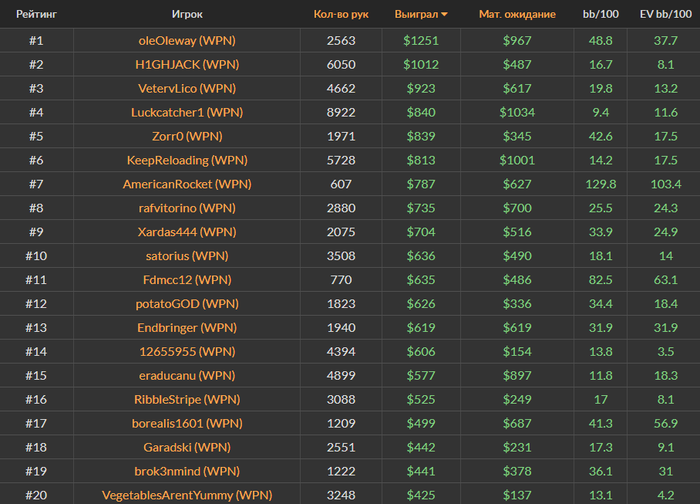Image resolution: width=700 pixels, height=504 pixels.
Task: Open VetervLico (WPN) player link
Action: 187,88
